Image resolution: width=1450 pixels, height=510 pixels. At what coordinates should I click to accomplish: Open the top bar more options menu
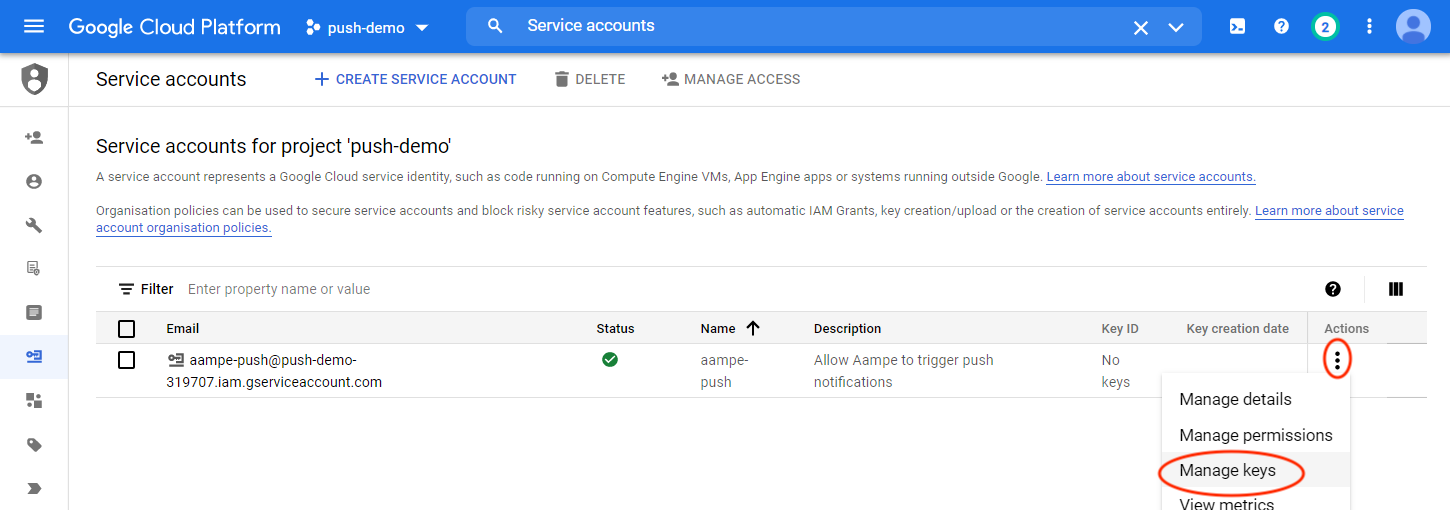[x=1369, y=27]
